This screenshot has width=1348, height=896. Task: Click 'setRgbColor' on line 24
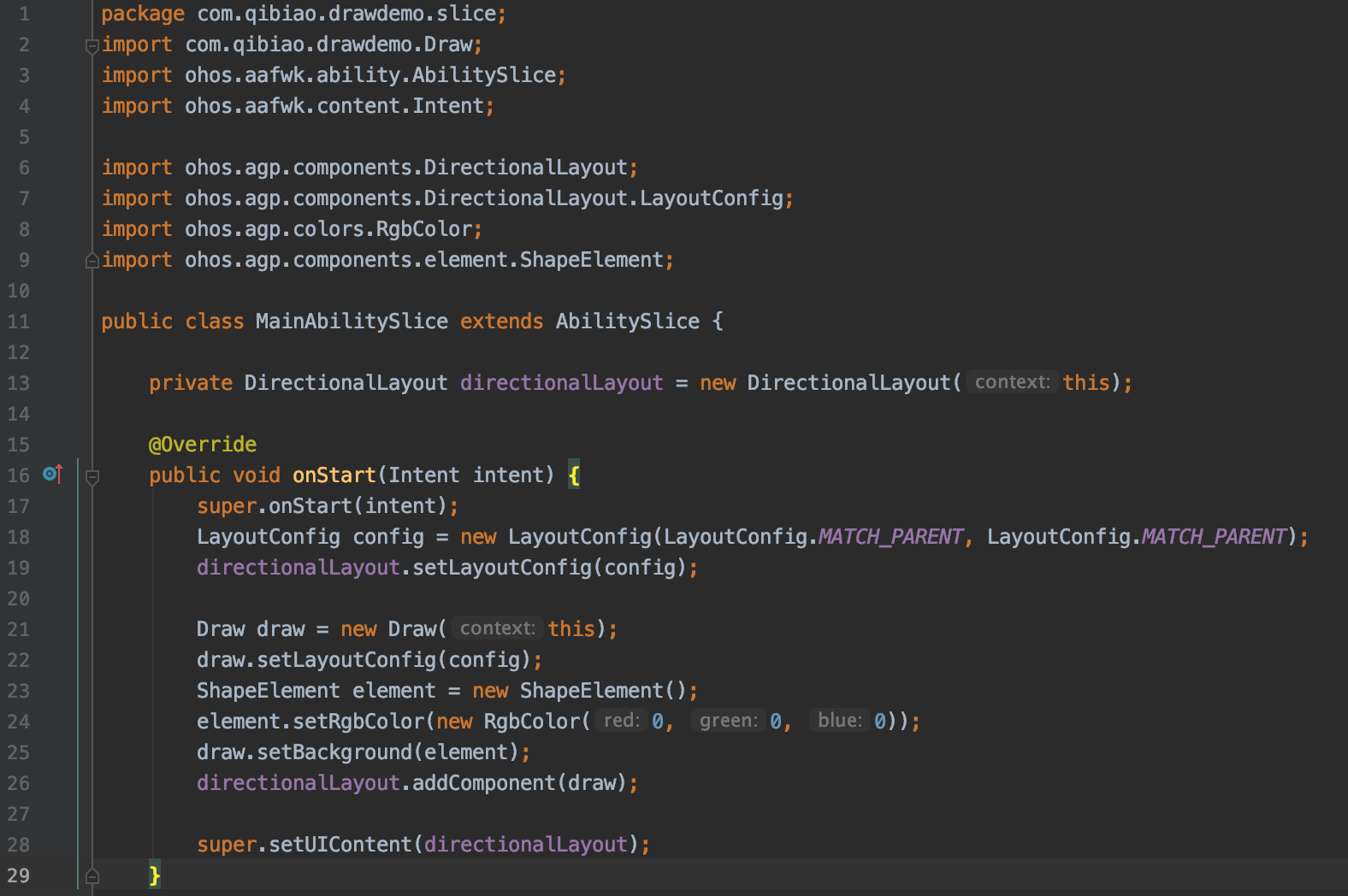tap(358, 722)
